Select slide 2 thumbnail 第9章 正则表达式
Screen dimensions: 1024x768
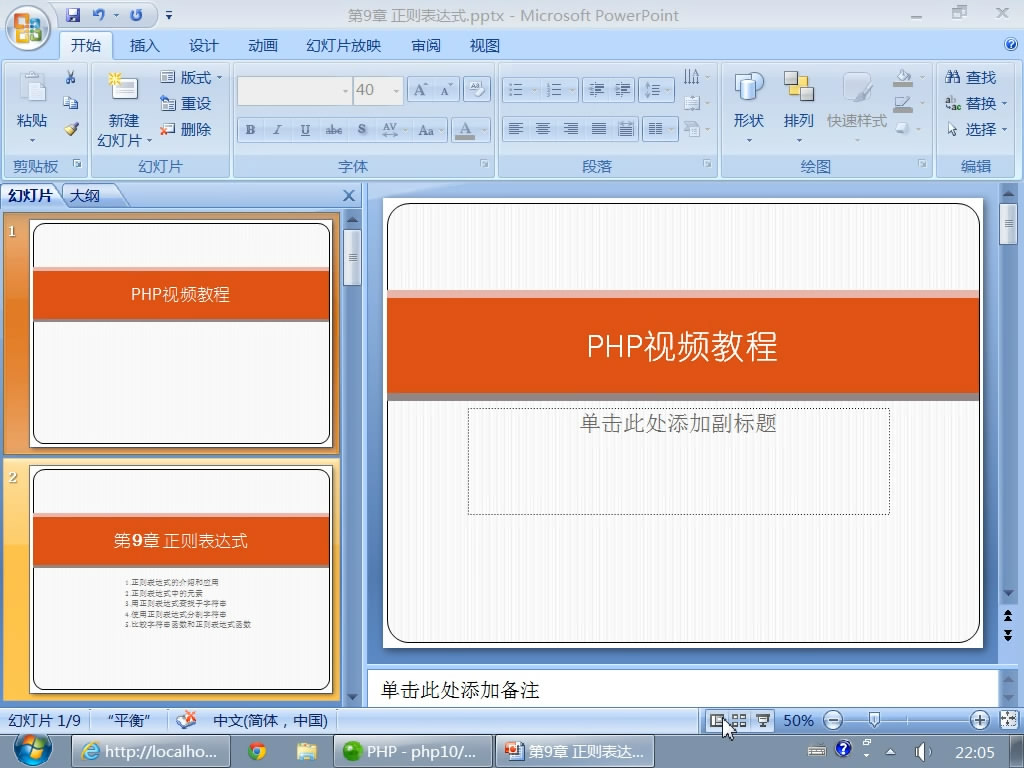tap(181, 579)
